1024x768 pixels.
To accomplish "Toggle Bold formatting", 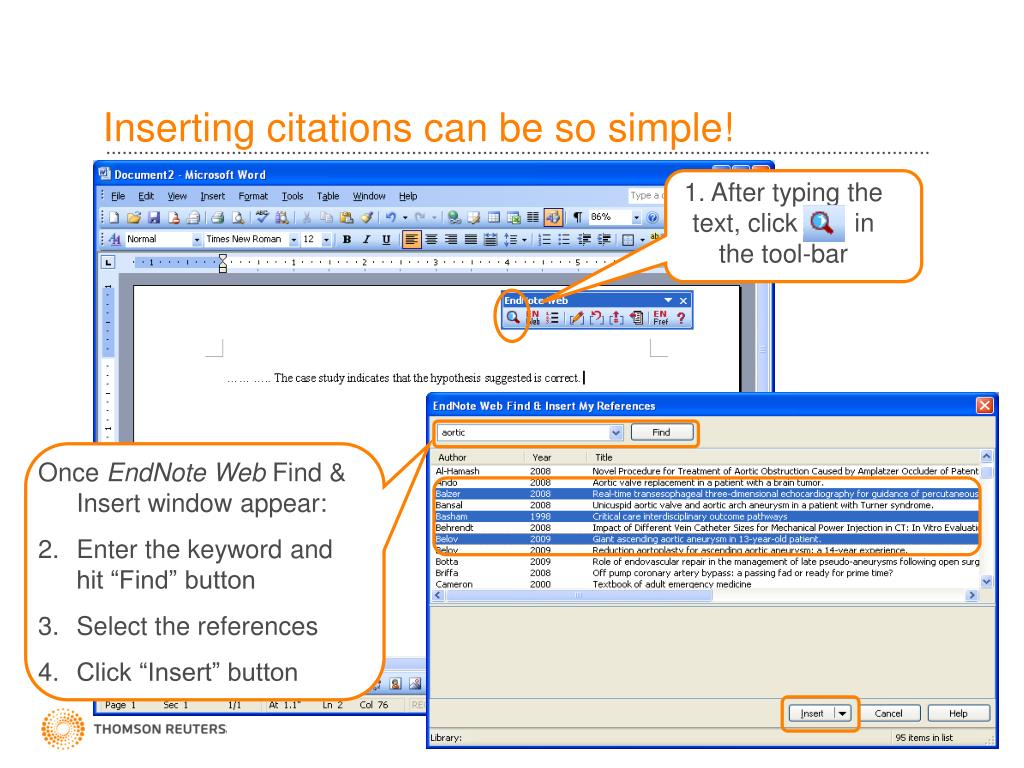I will (347, 240).
